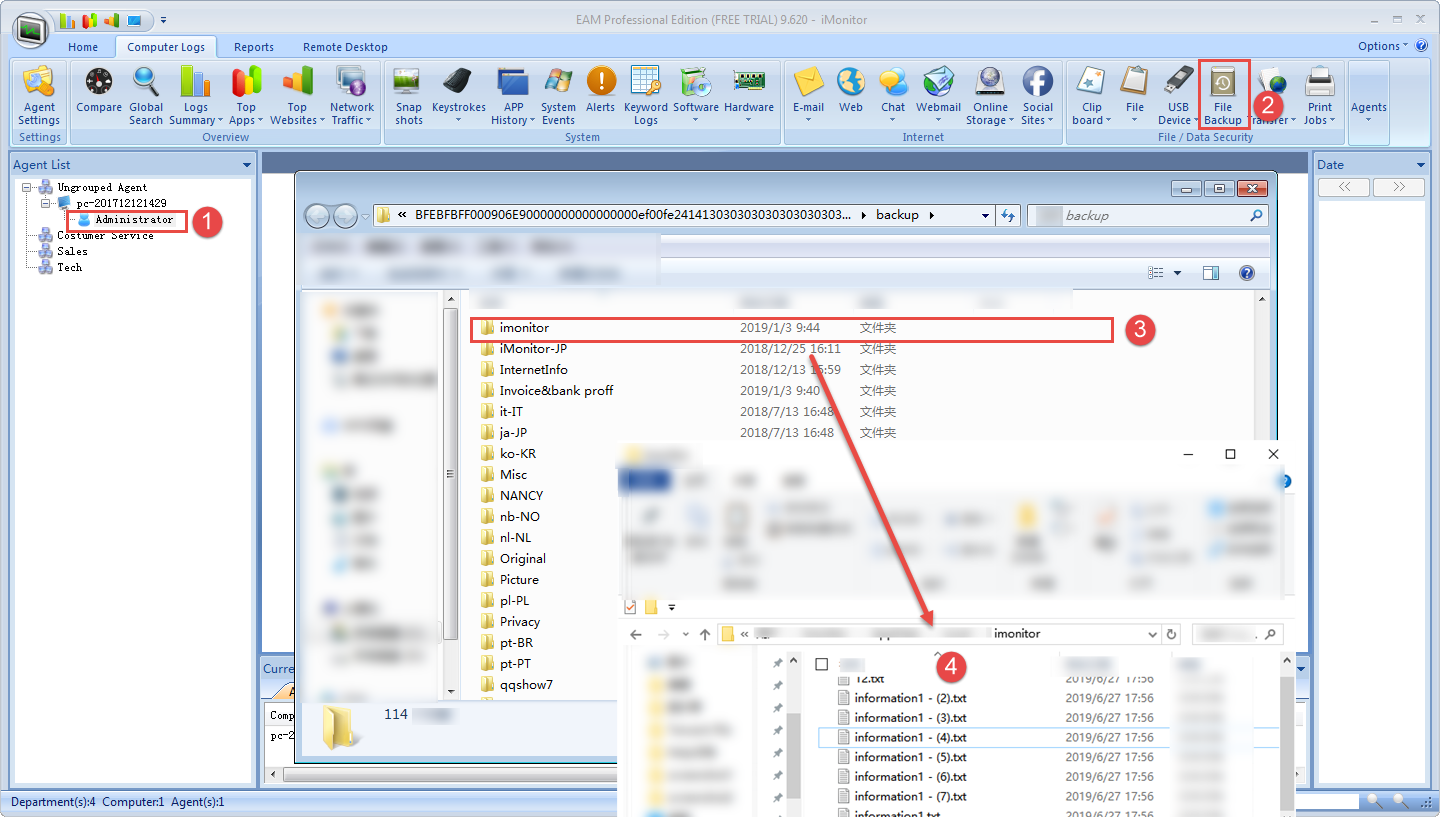This screenshot has width=1440, height=817.
Task: Switch to the Home tab
Action: [x=83, y=47]
